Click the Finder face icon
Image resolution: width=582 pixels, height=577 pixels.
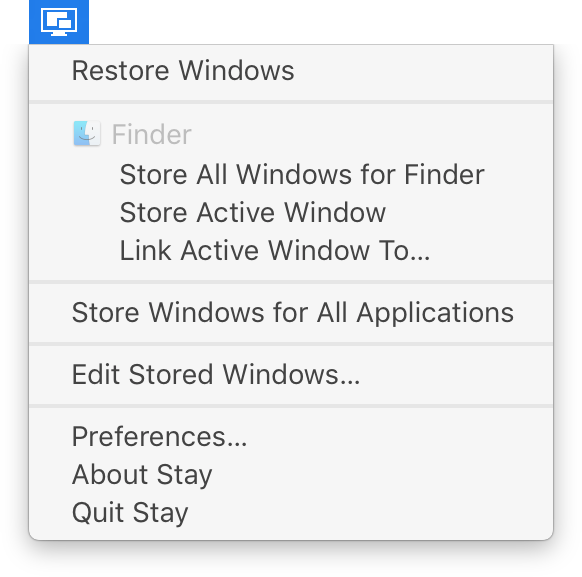[x=87, y=134]
